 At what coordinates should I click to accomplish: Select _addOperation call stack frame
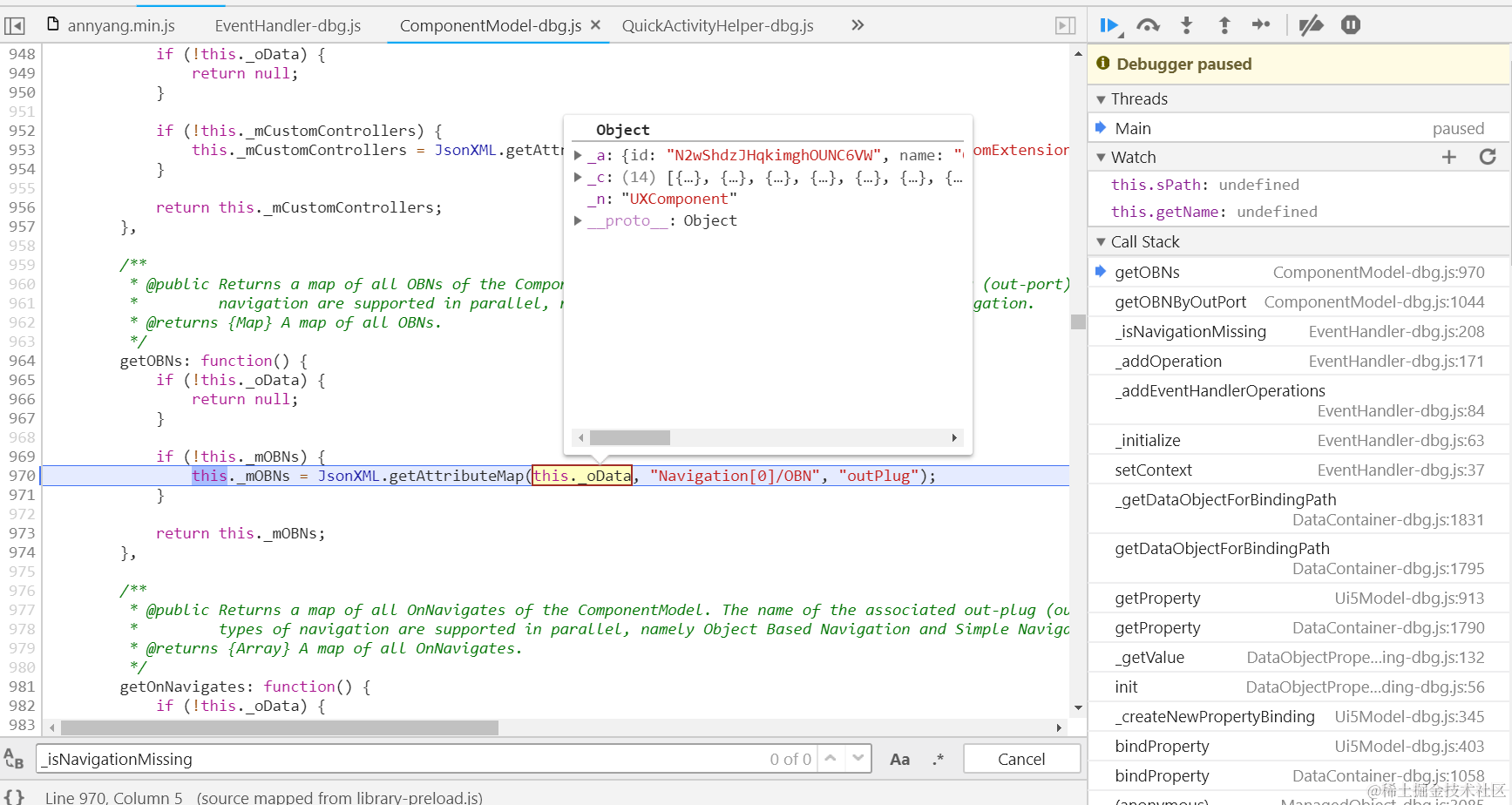pyautogui.click(x=1298, y=362)
